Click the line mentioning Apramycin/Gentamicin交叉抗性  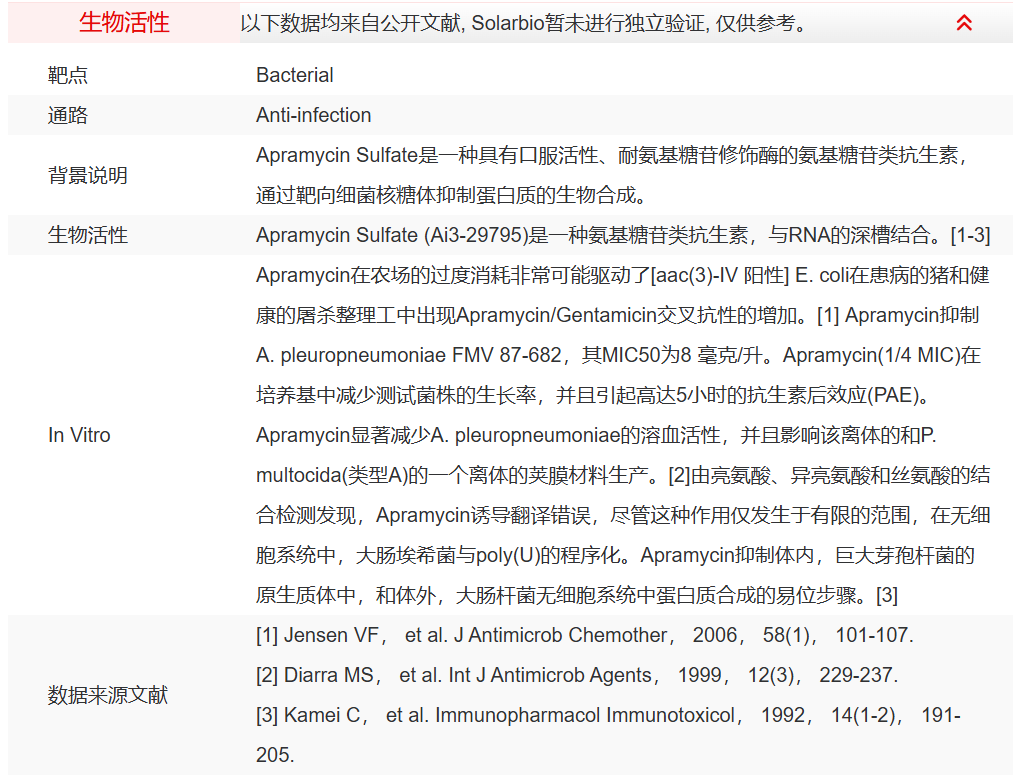[x=617, y=315]
